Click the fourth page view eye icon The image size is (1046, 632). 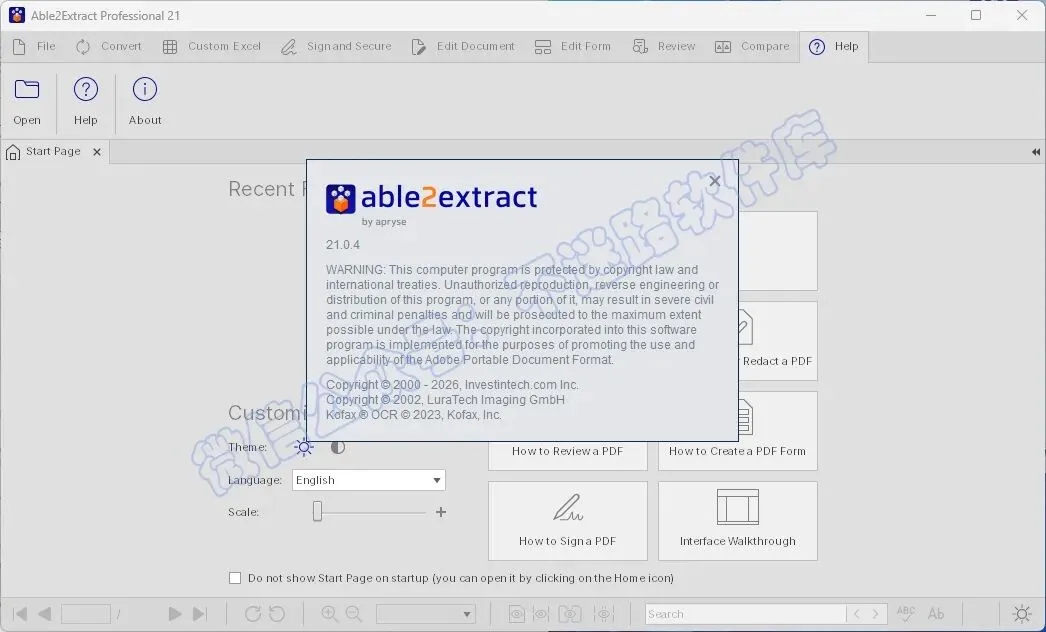(x=604, y=614)
